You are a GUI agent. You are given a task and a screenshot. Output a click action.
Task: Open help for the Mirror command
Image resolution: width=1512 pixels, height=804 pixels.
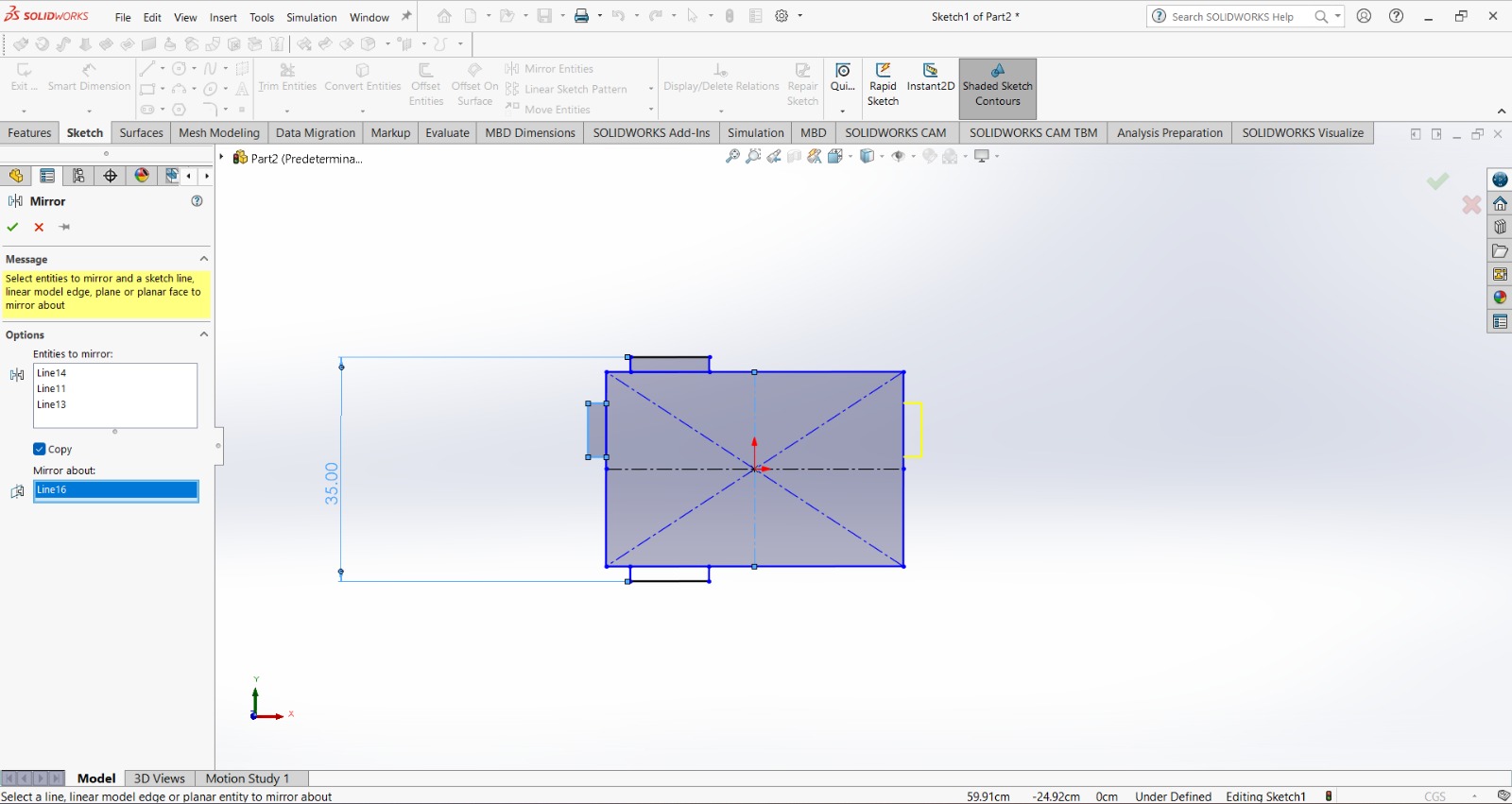(x=197, y=201)
